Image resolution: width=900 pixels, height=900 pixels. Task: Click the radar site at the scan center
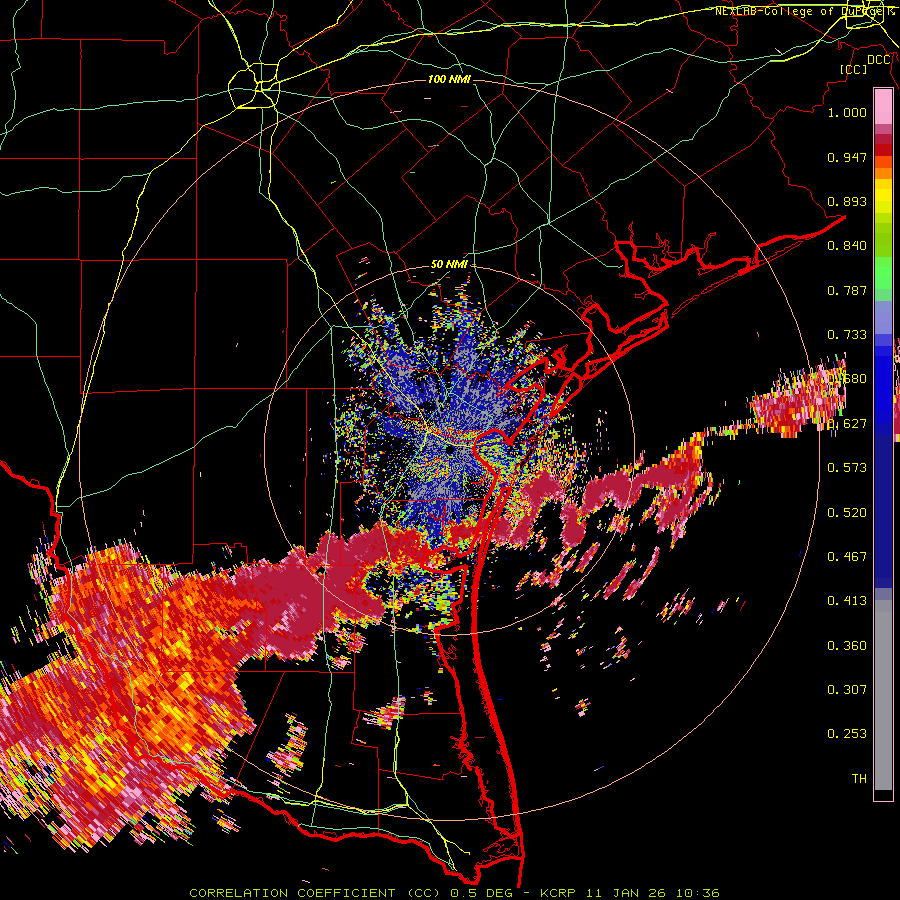449,451
